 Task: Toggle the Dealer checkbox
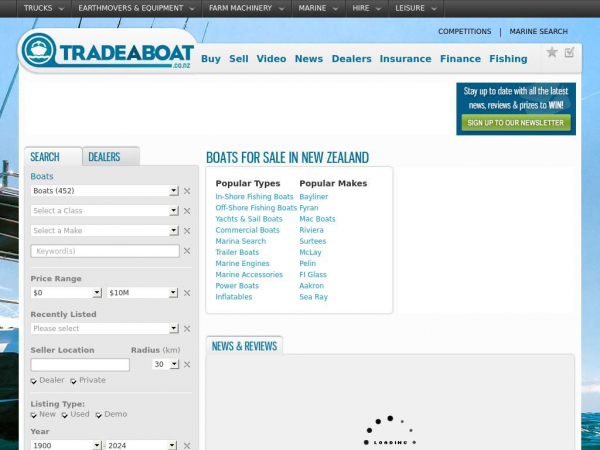click(x=34, y=381)
